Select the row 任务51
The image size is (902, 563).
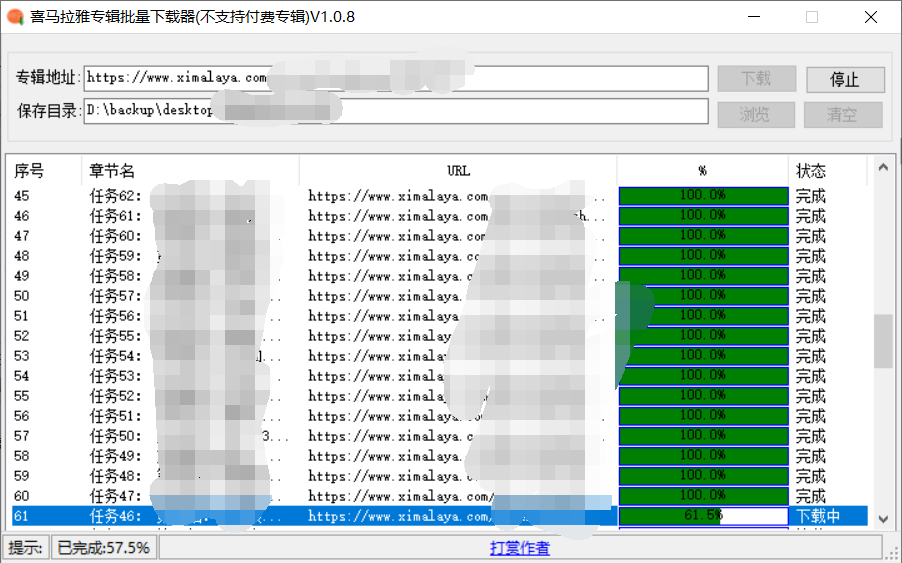(439, 416)
